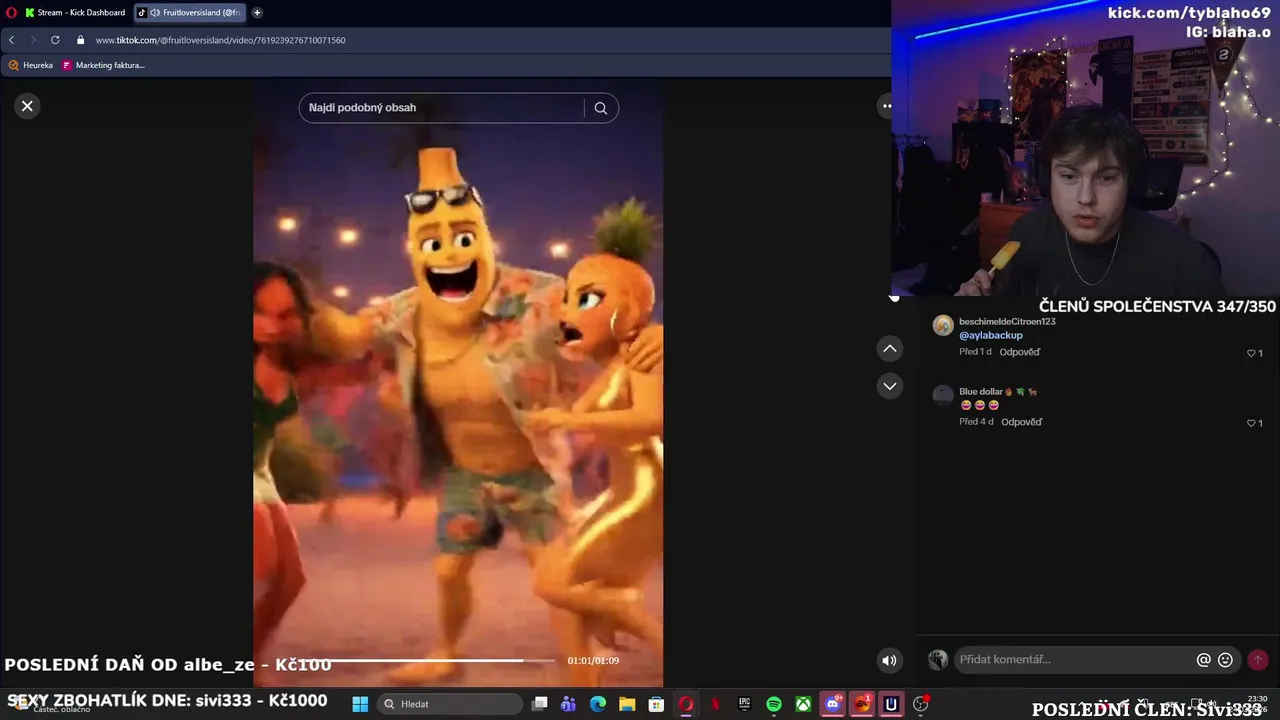Like Blue dollar's comment heart
Image resolution: width=1280 pixels, height=720 pixels.
click(x=1251, y=423)
